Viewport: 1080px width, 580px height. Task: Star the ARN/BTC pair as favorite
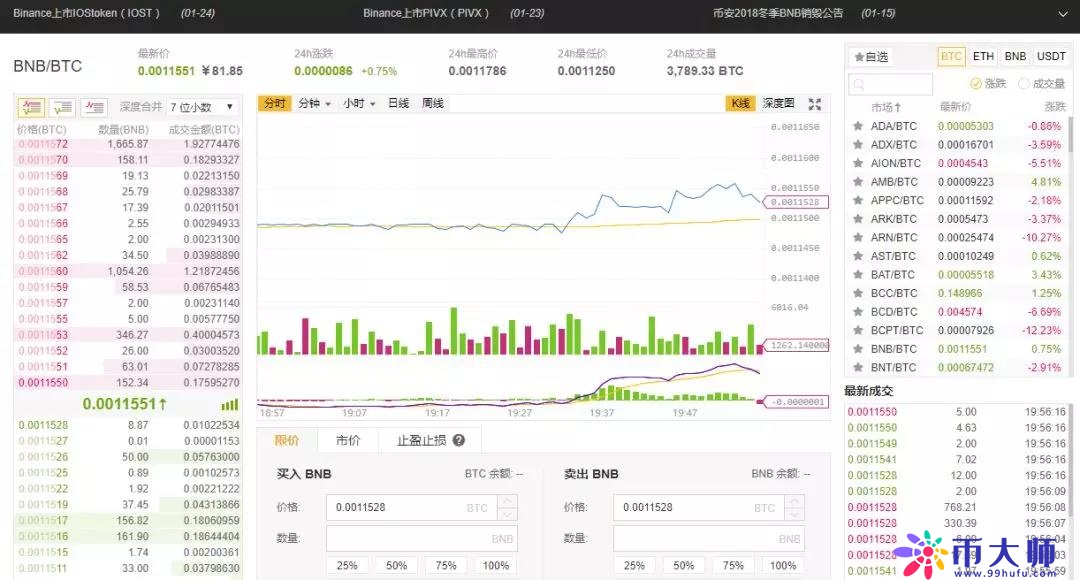858,238
